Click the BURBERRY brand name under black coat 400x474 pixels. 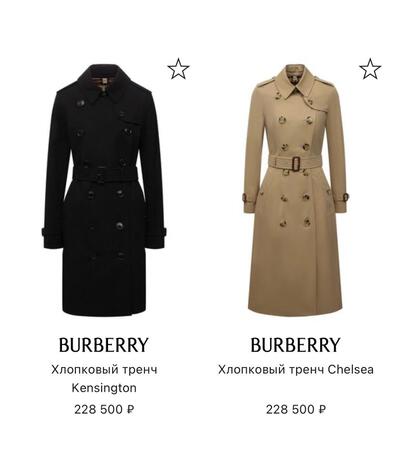click(x=104, y=345)
